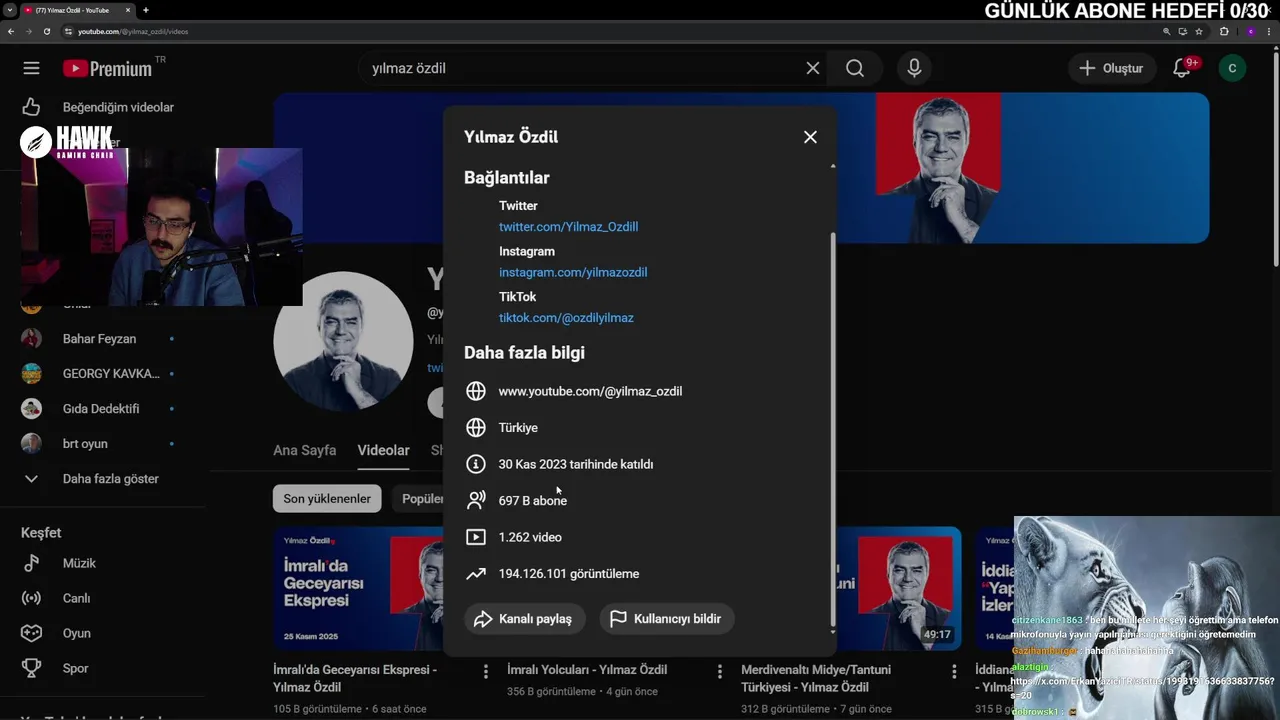Click the Canlı broadcast icon
This screenshot has width=1280, height=720.
click(x=31, y=598)
